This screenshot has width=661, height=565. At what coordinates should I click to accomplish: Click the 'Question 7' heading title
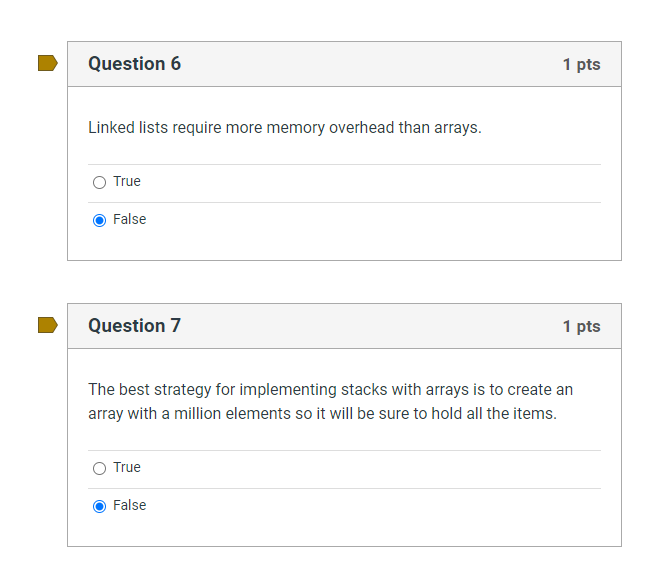[x=134, y=326]
